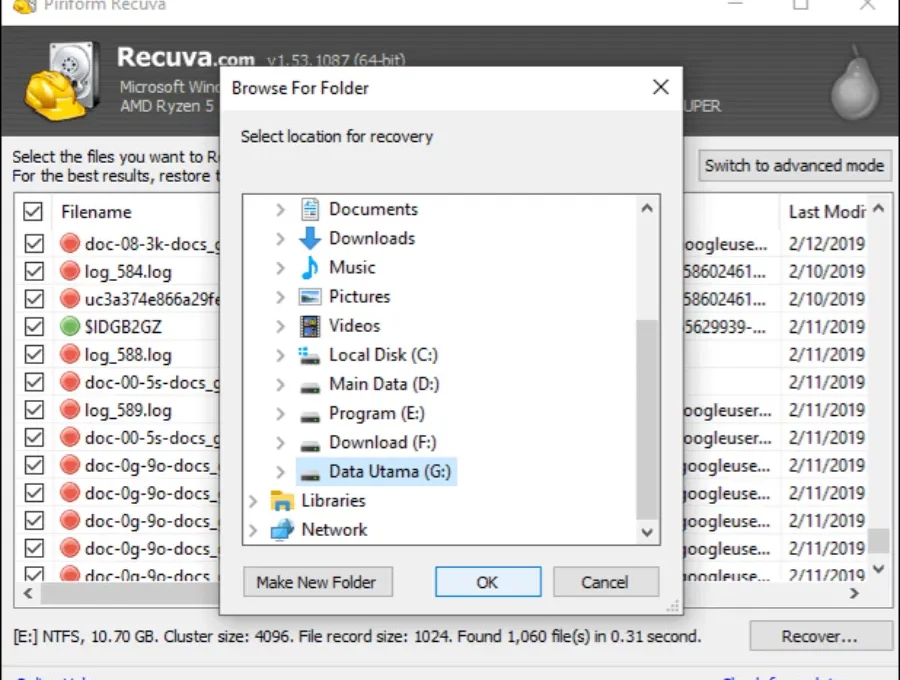Uncheck the doc-08-3k-docs file checkbox
900x680 pixels.
point(34,243)
